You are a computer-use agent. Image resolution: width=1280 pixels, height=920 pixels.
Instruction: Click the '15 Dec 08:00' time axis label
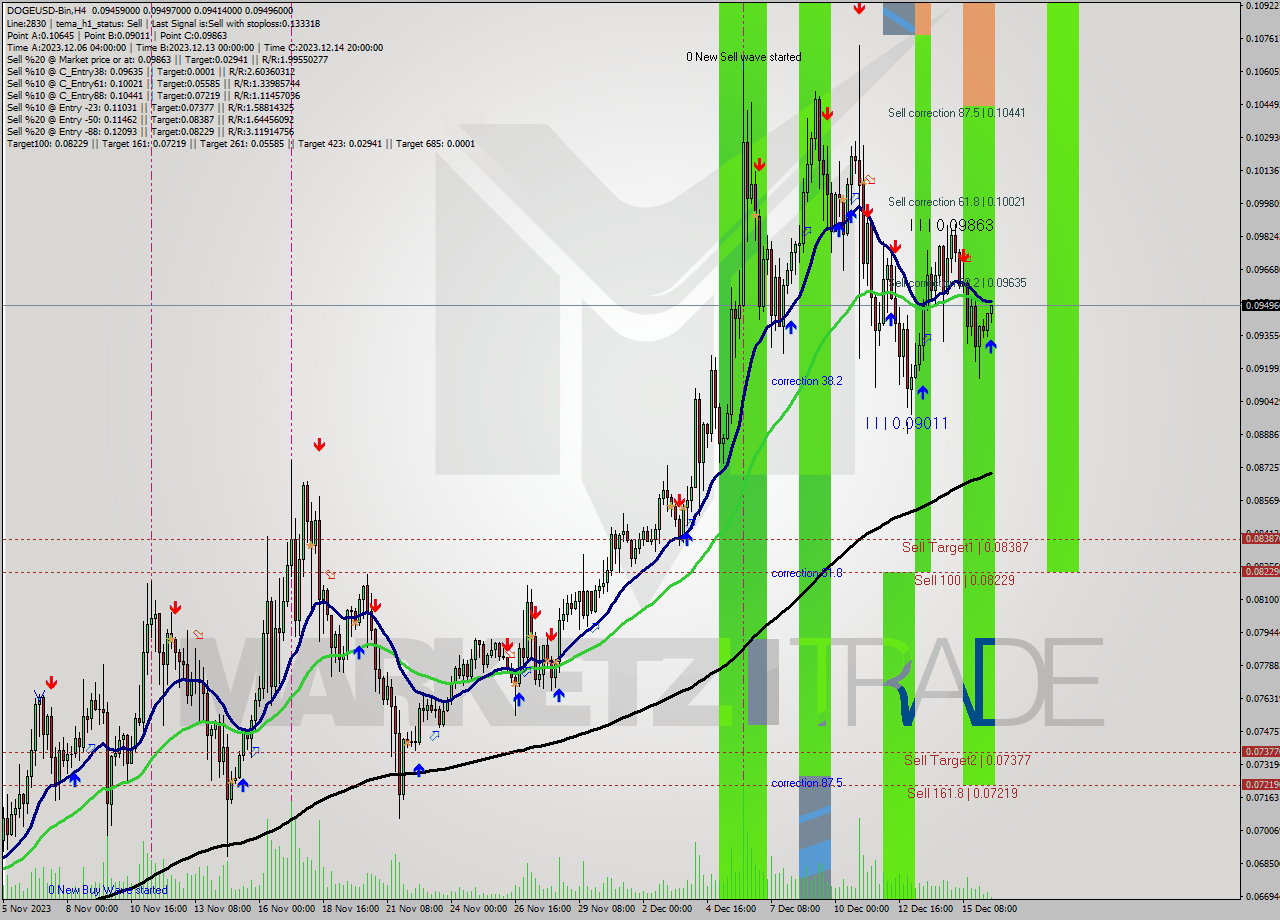989,910
